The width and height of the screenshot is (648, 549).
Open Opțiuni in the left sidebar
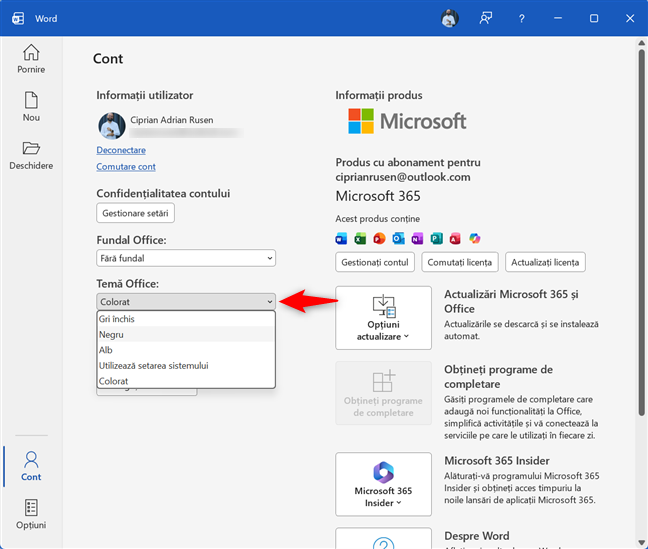[31, 514]
